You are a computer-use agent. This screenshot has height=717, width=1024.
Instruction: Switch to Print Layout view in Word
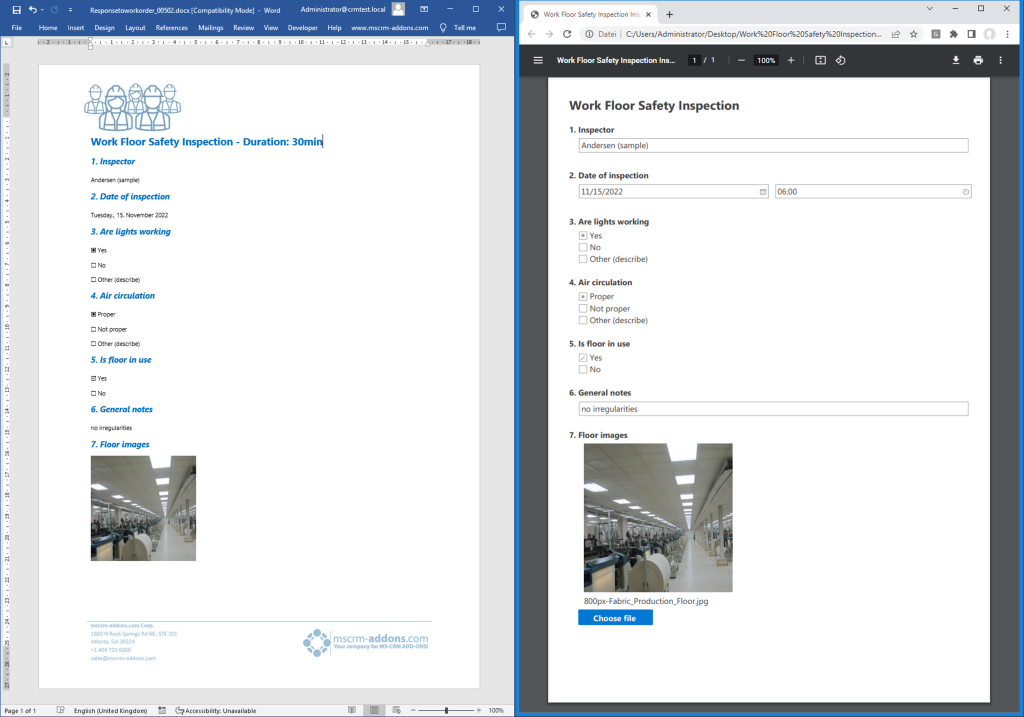[x=374, y=710]
